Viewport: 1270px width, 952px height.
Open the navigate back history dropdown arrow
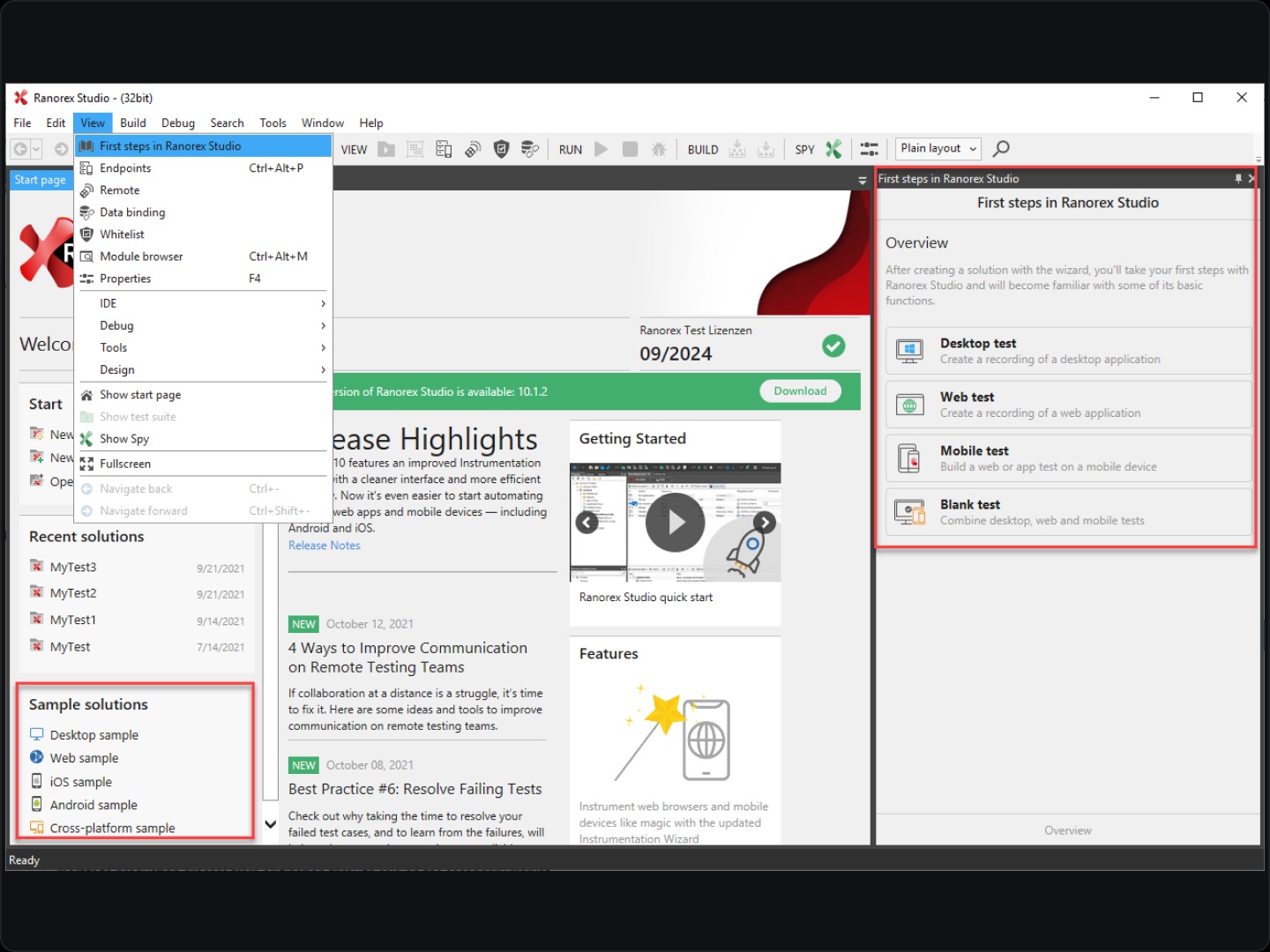(x=36, y=149)
